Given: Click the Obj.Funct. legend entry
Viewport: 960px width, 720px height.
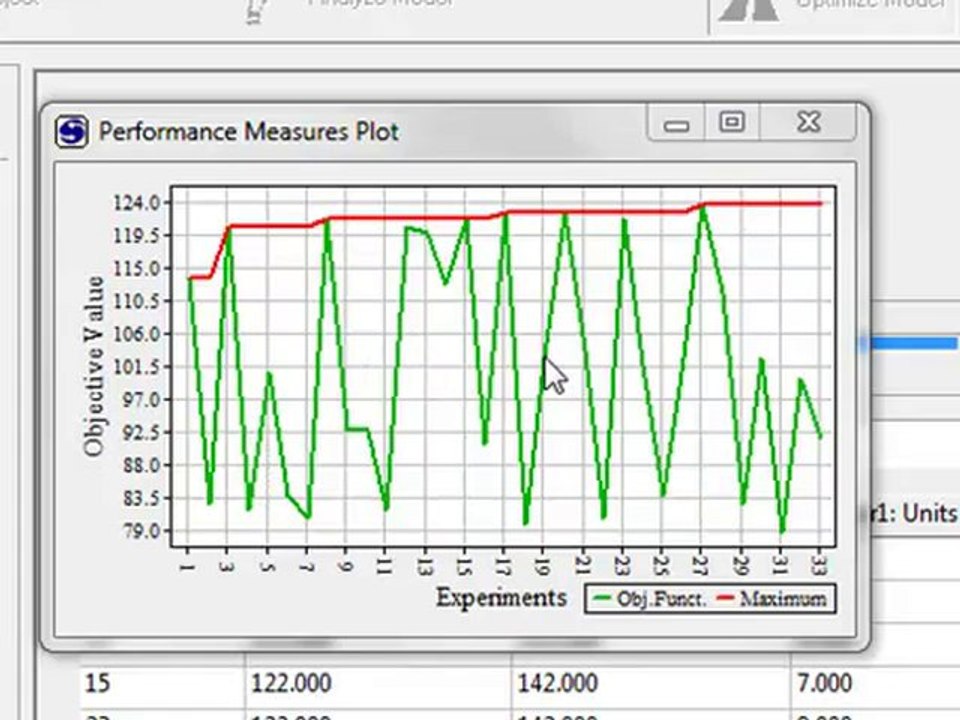Looking at the screenshot, I should click(650, 598).
